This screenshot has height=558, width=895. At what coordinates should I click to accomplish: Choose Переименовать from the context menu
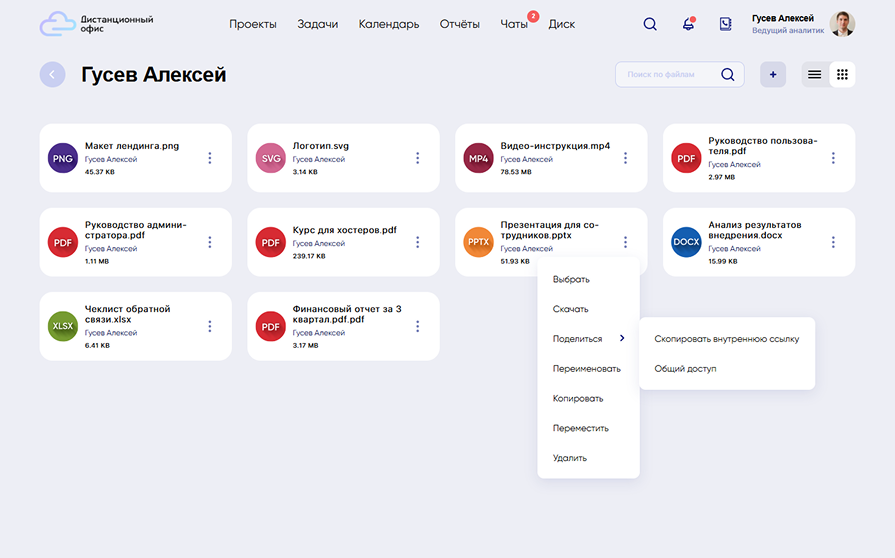tap(586, 369)
